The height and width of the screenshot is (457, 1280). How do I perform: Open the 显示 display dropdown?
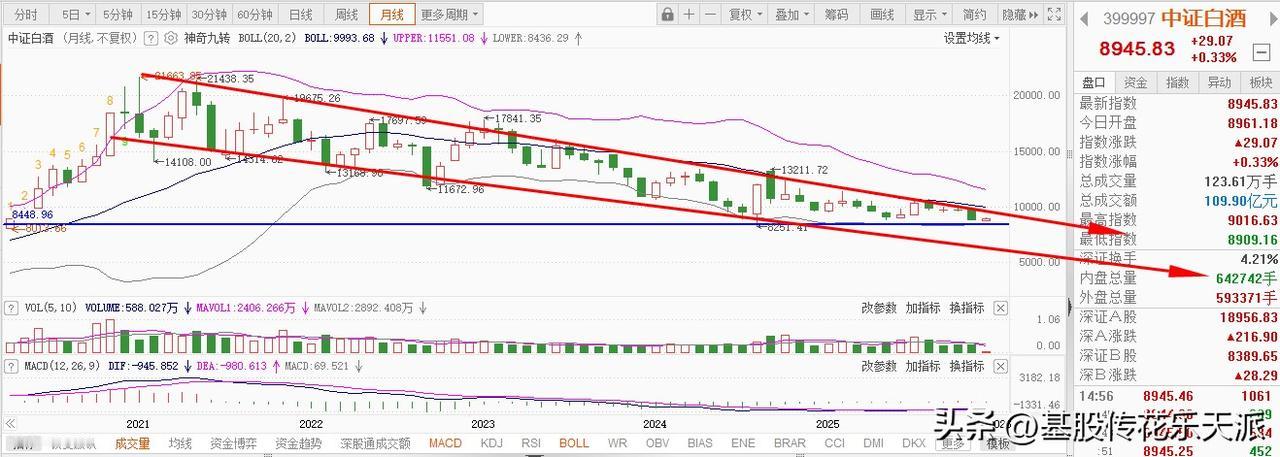point(931,14)
